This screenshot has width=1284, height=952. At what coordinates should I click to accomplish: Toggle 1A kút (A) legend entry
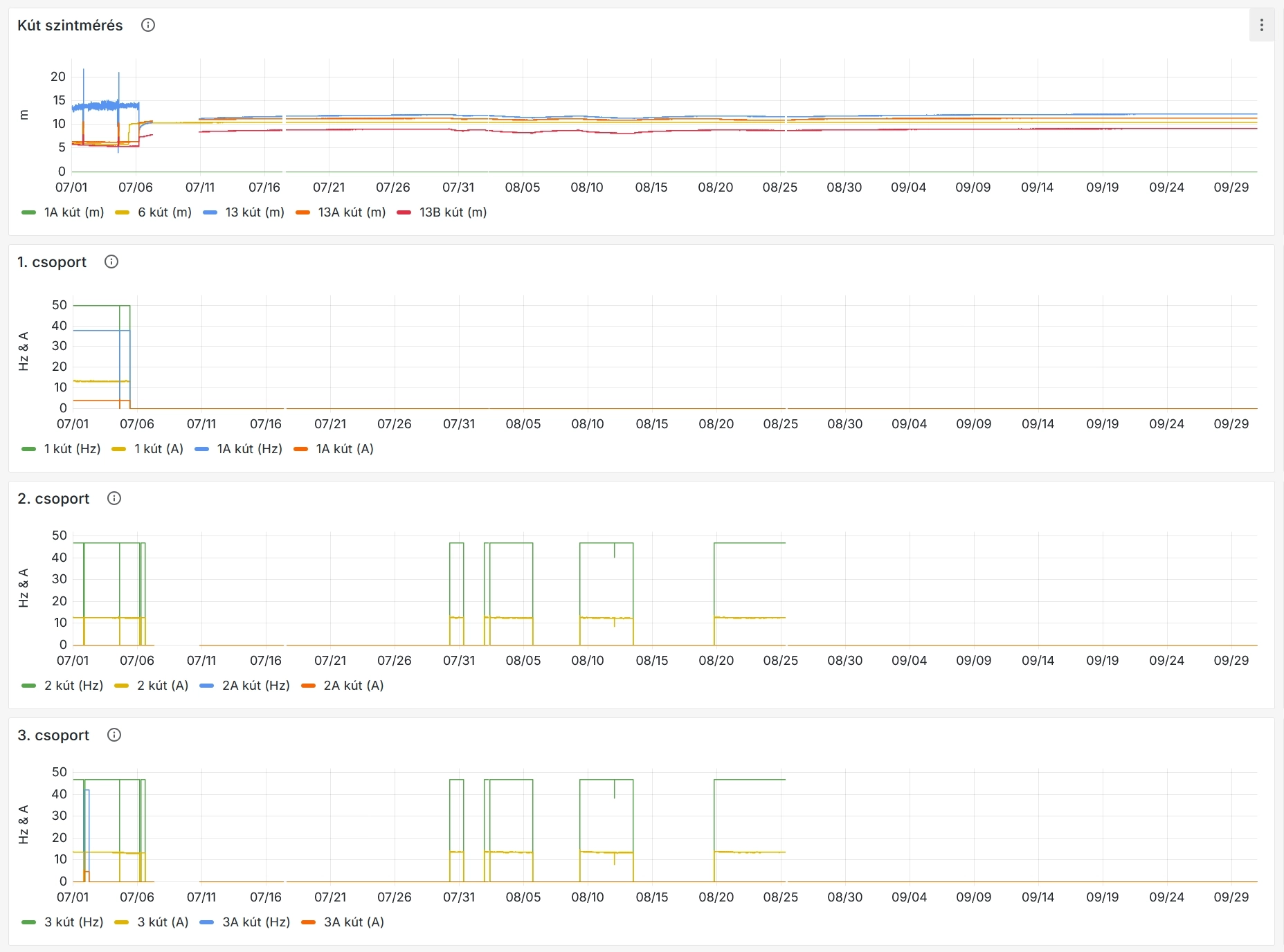(344, 449)
